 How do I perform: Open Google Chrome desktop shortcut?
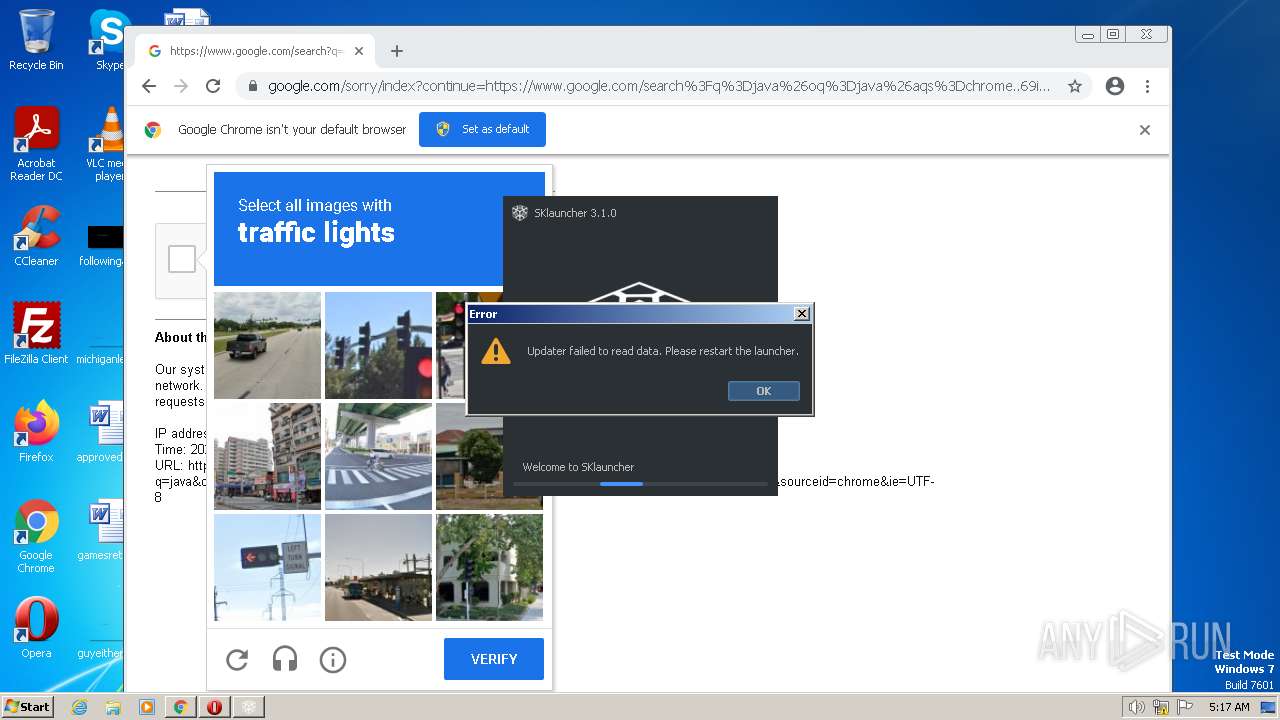pyautogui.click(x=36, y=537)
